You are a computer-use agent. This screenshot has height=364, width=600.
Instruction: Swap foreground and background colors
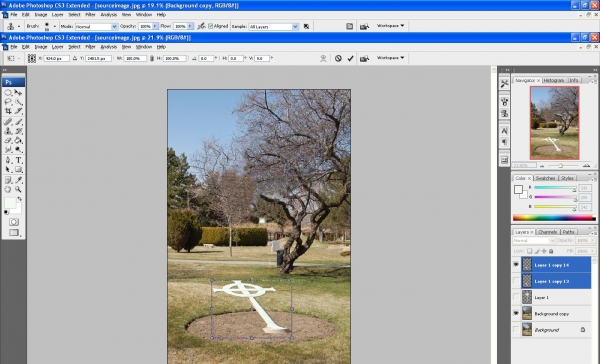(x=20, y=199)
